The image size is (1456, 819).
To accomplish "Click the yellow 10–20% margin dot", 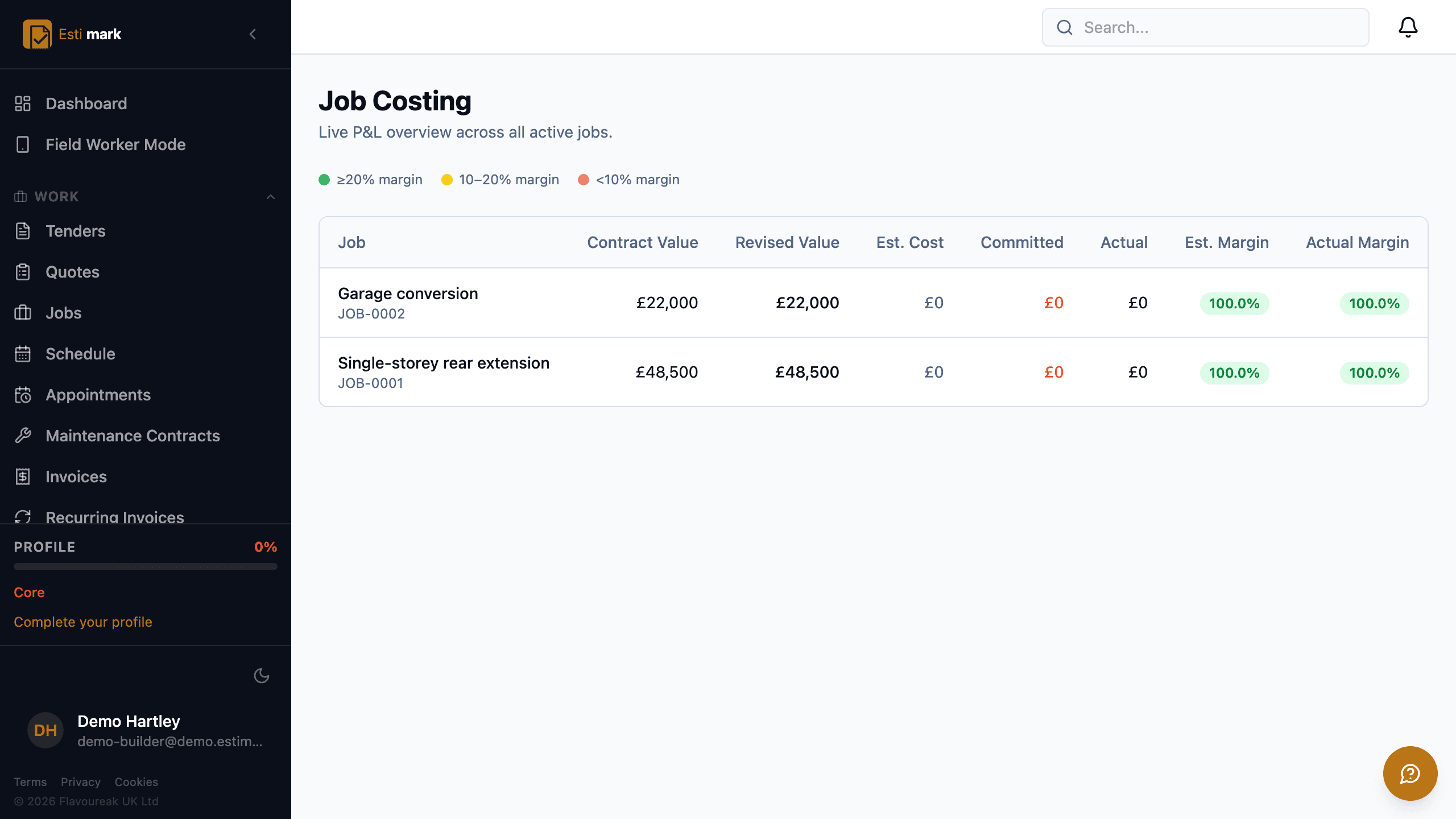I will click(x=447, y=180).
